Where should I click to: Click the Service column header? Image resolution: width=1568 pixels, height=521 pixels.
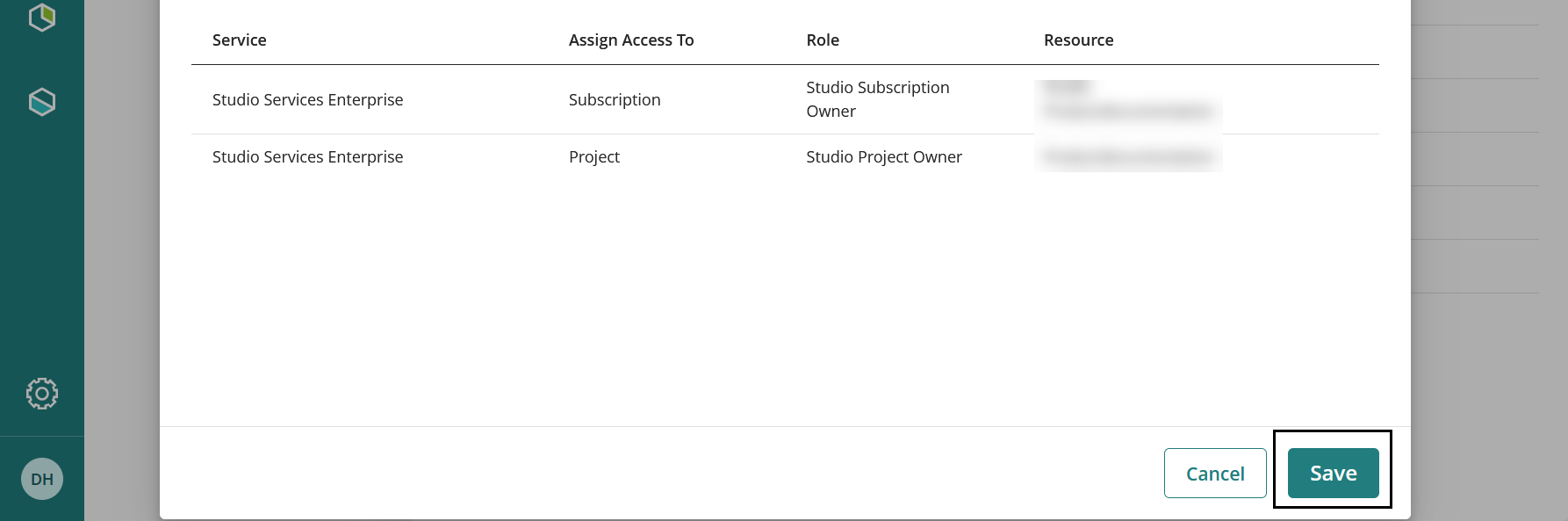239,40
